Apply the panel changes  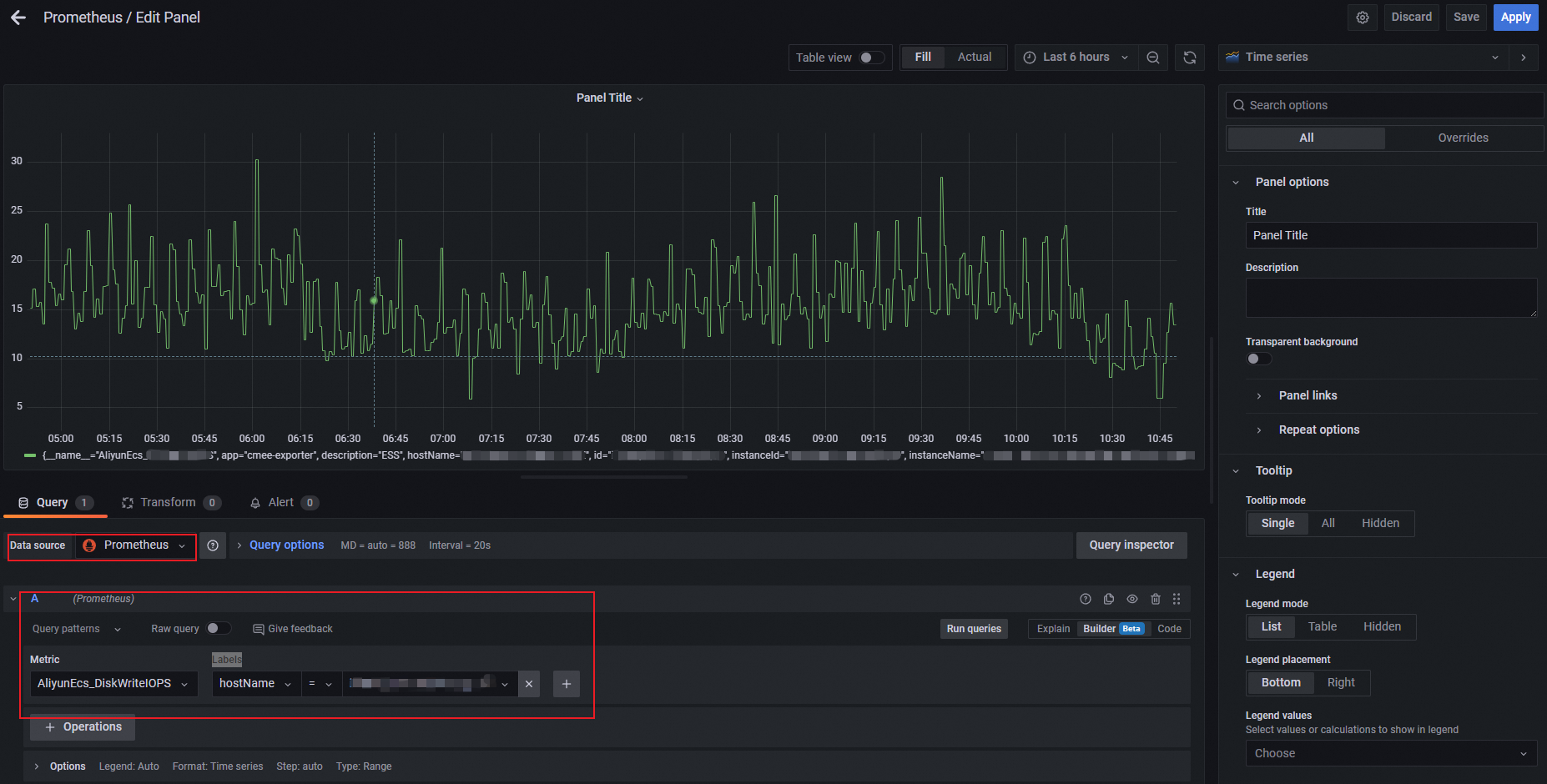pos(1515,18)
